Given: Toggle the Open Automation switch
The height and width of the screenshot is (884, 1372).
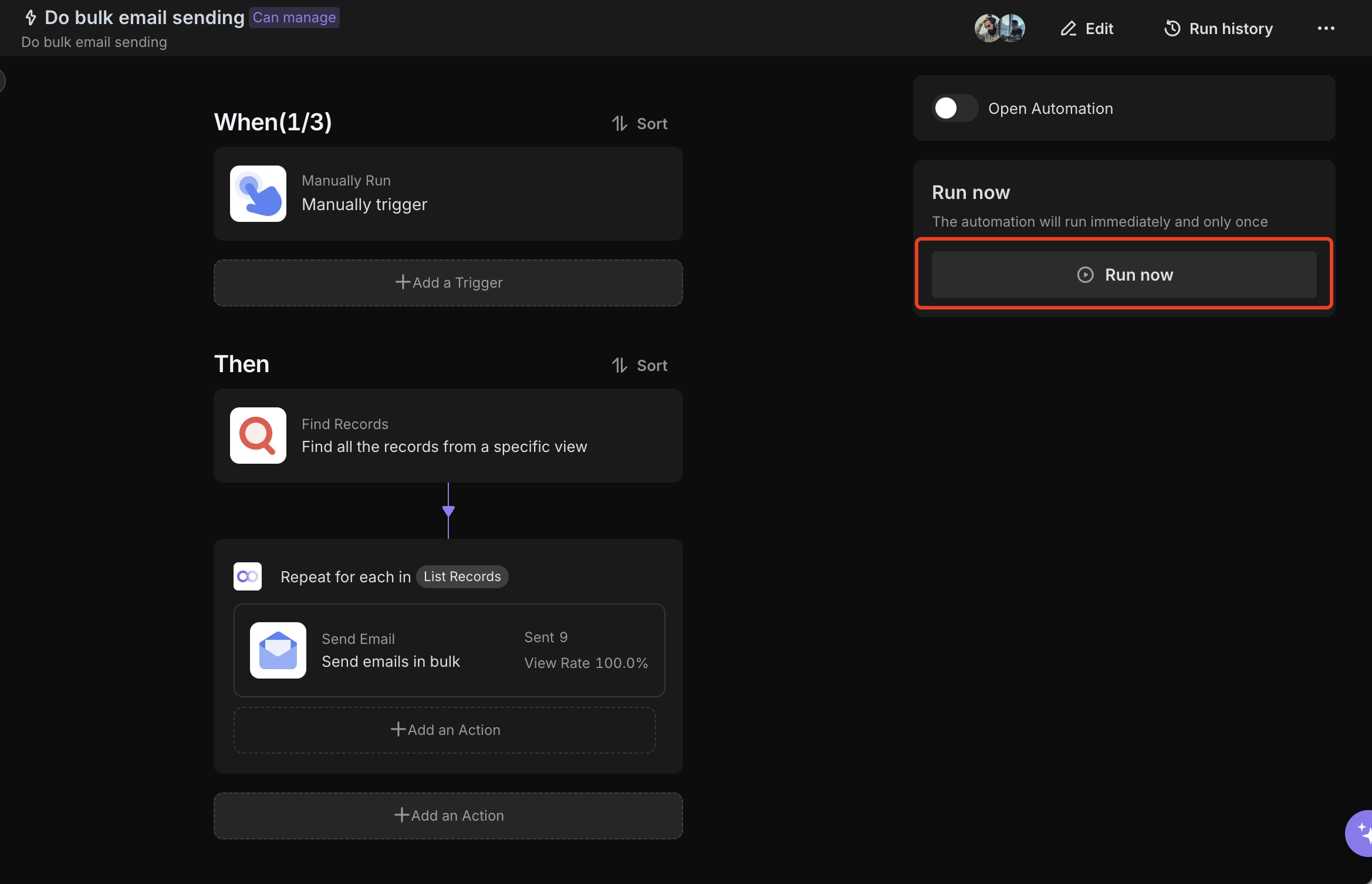Looking at the screenshot, I should (952, 107).
